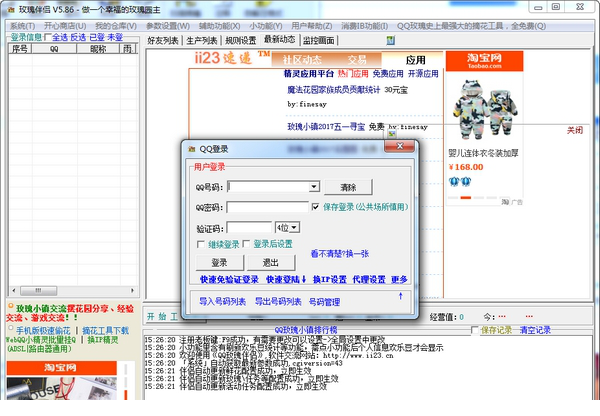Open the 应用 web tab

point(416,60)
